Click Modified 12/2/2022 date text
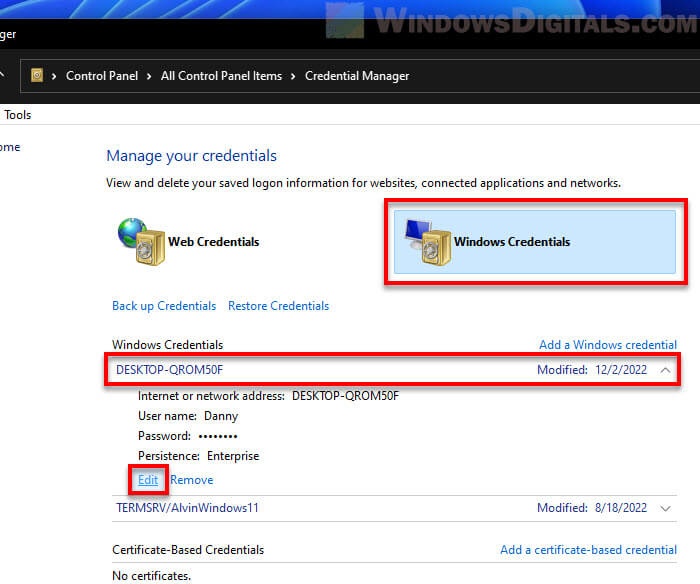700x584 pixels. pyautogui.click(x=592, y=370)
